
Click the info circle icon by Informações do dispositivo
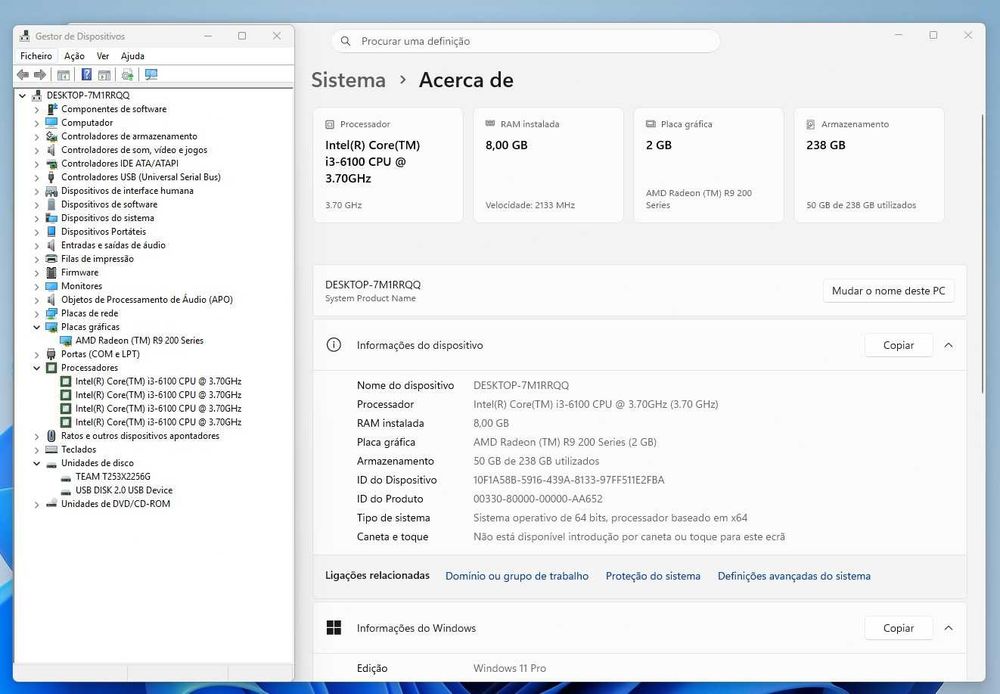(x=334, y=345)
